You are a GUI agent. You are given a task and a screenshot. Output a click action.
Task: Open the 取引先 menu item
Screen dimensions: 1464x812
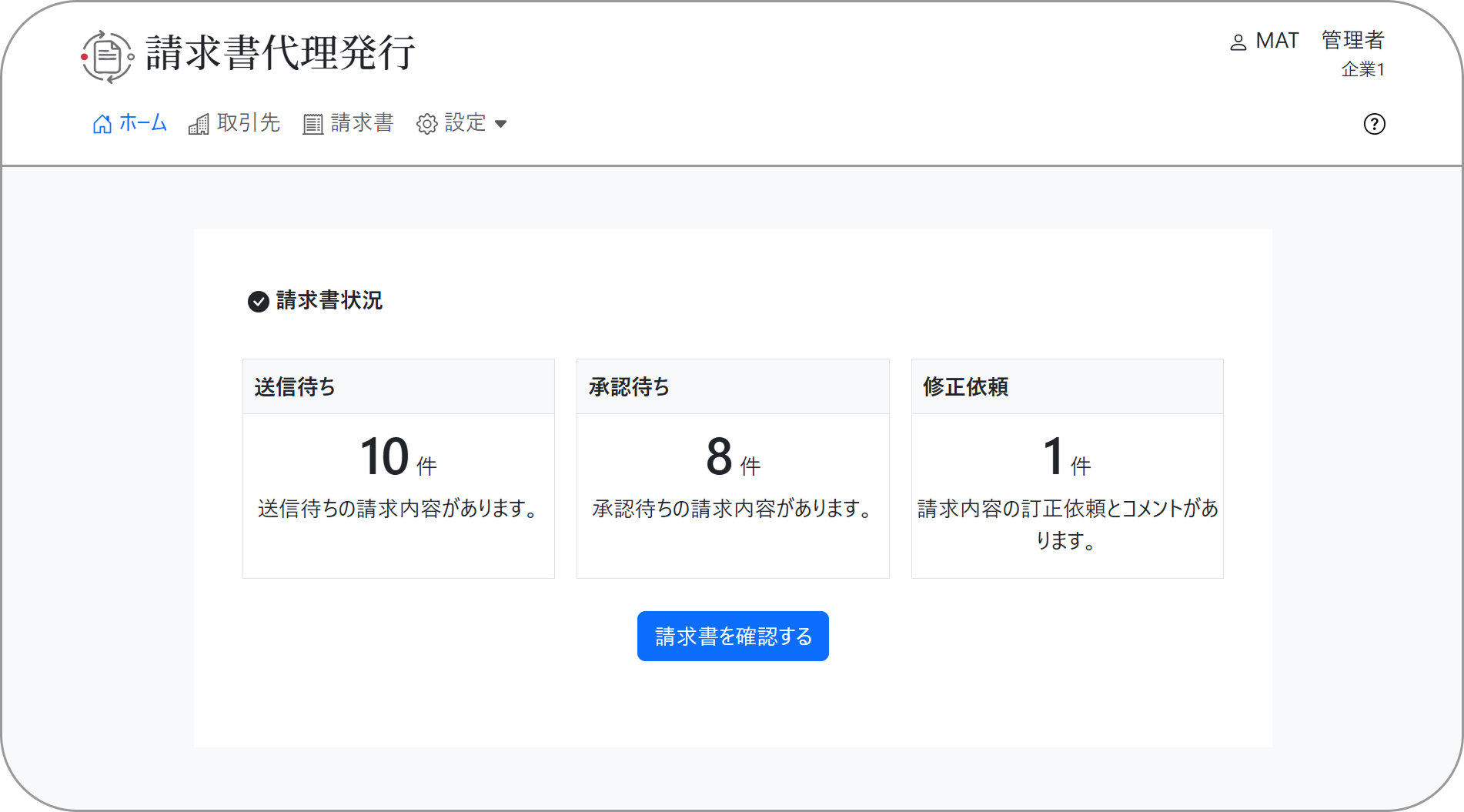click(x=247, y=123)
